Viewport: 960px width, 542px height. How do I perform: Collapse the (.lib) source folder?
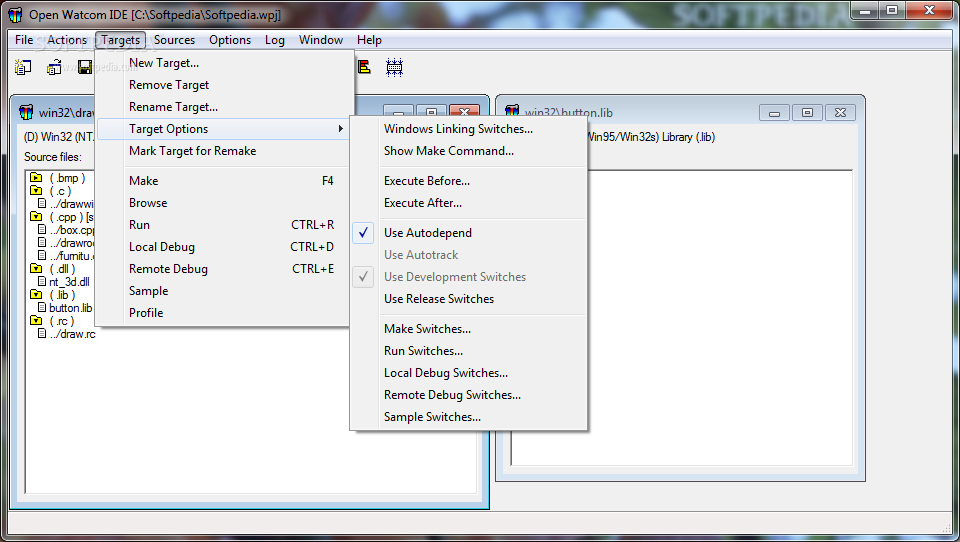pos(36,295)
